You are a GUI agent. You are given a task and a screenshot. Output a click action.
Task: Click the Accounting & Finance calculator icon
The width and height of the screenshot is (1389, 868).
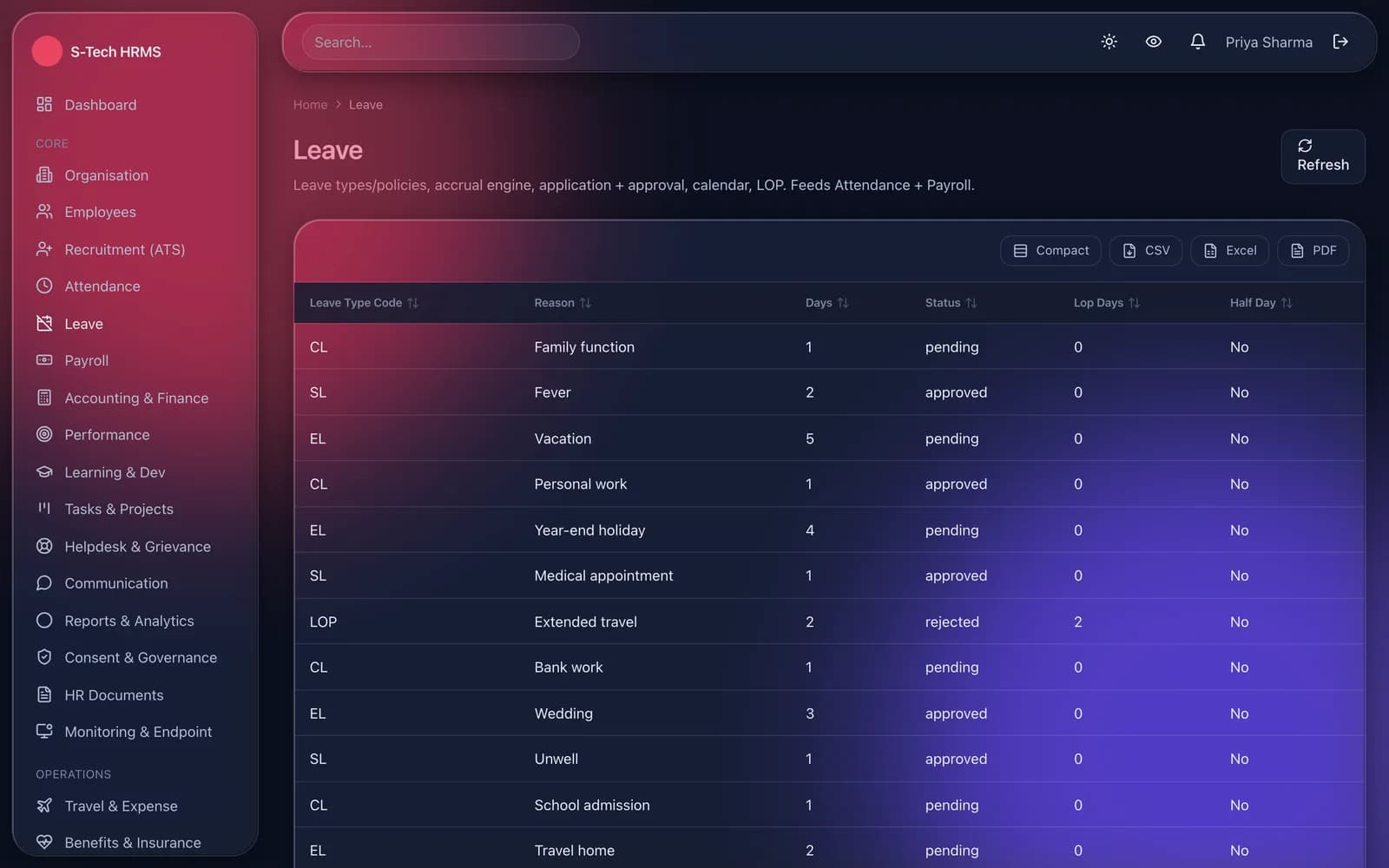[x=44, y=398]
